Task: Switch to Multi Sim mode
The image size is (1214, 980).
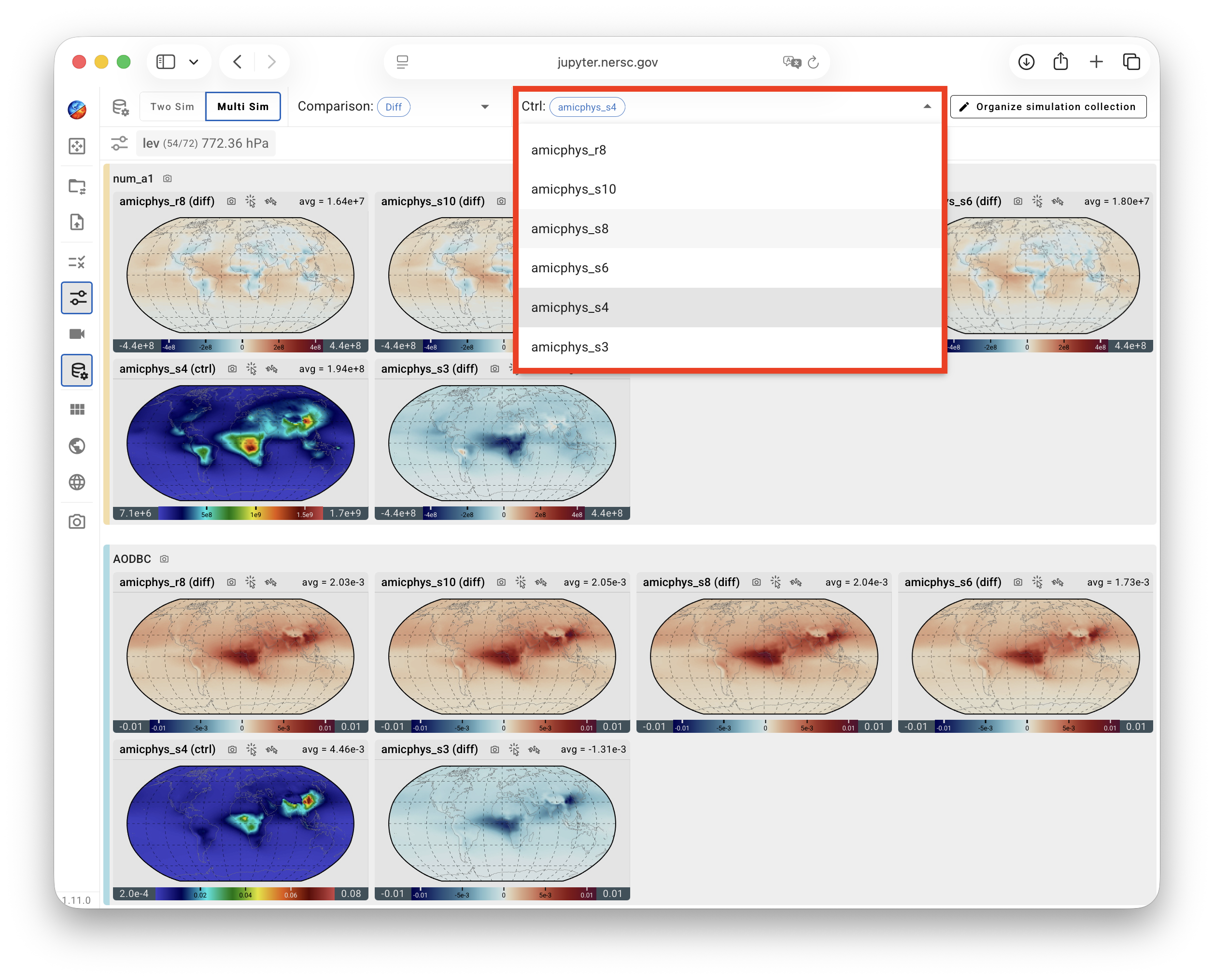Action: tap(243, 107)
